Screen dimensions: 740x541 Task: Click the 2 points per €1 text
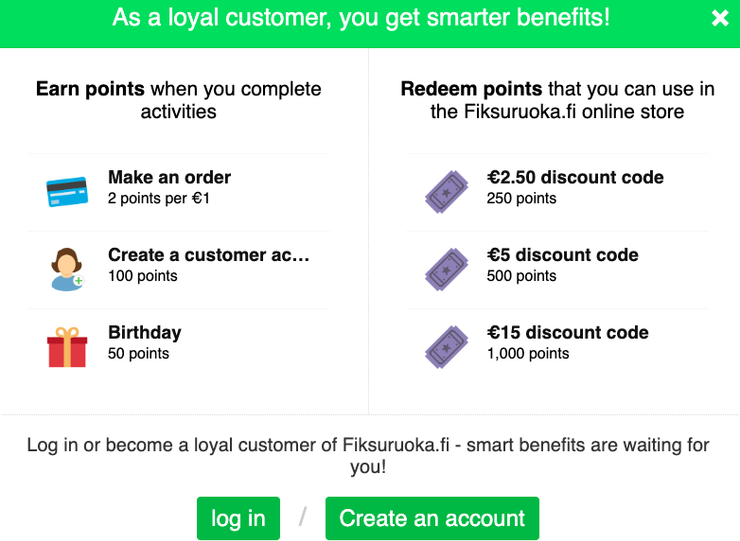coord(159,198)
